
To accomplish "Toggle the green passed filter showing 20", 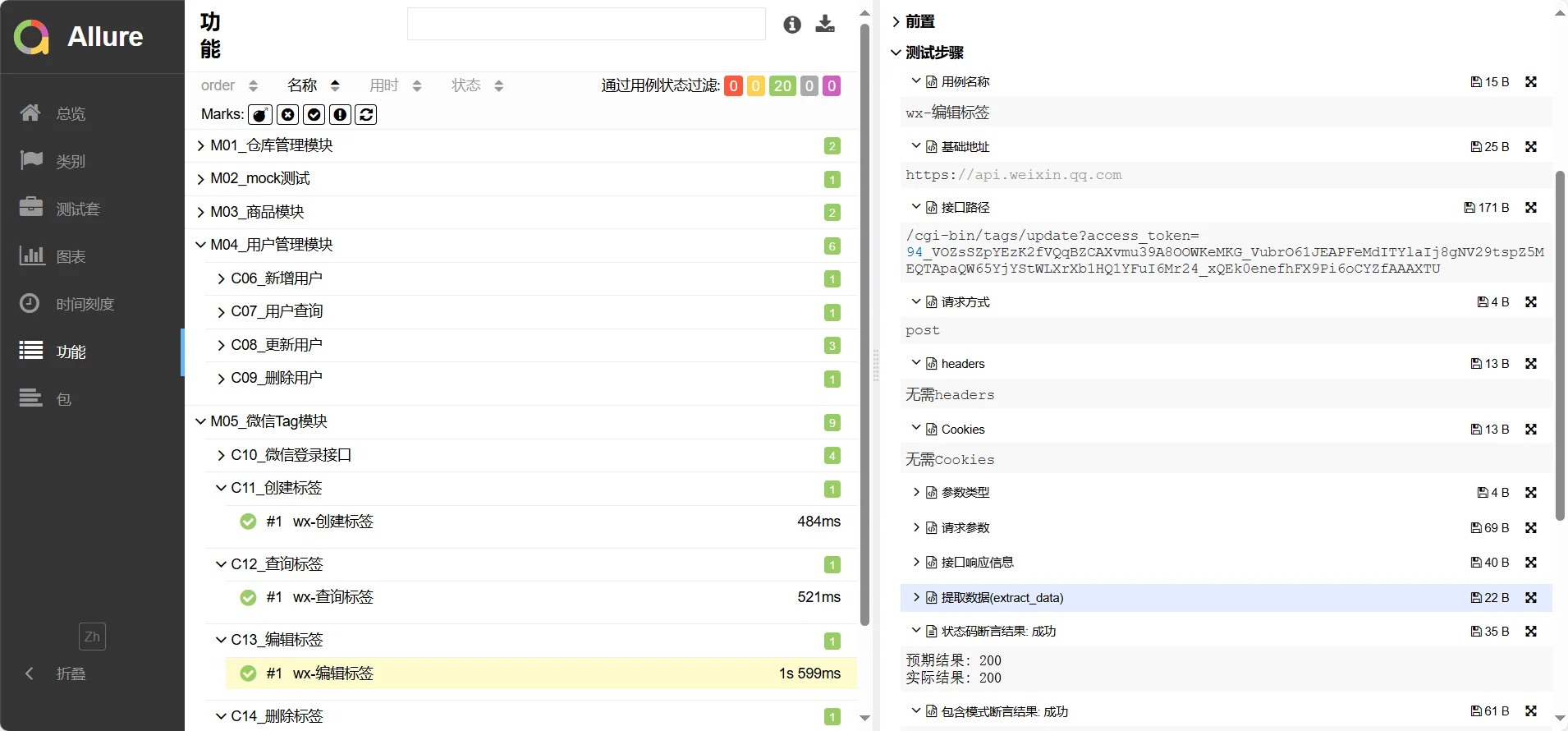I will (782, 86).
